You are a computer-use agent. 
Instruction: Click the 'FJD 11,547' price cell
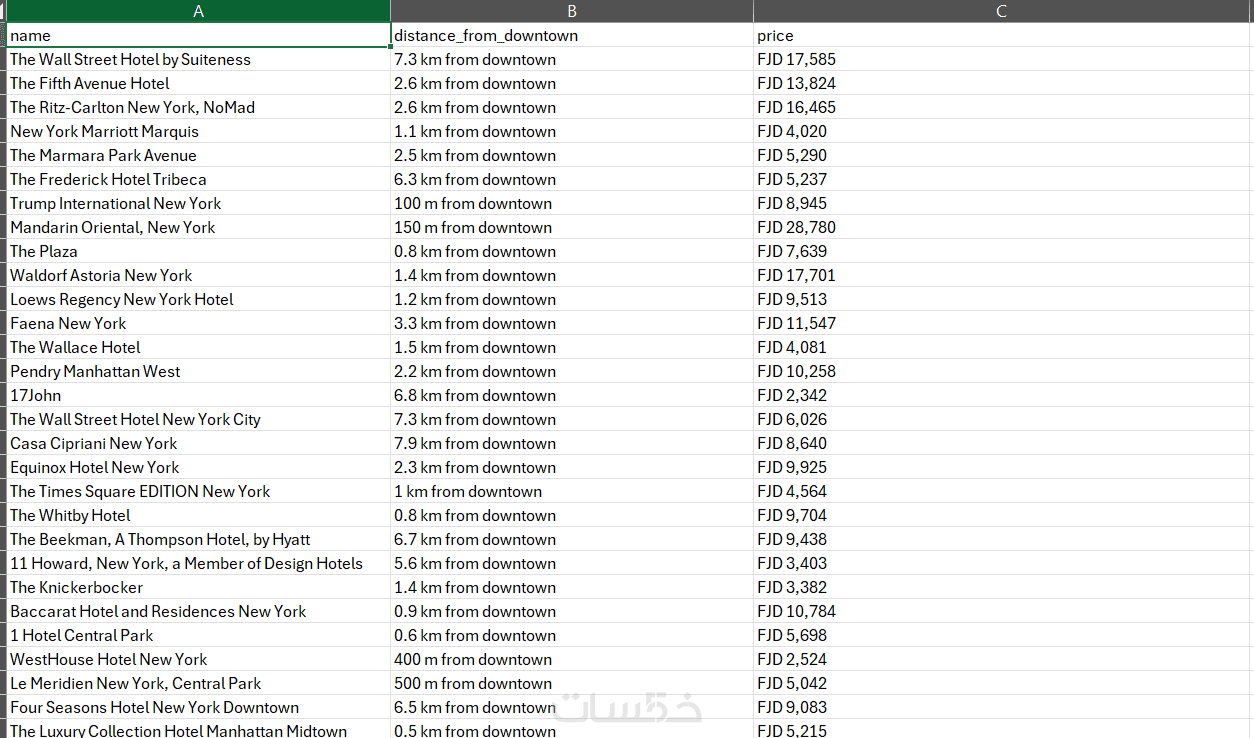pyautogui.click(x=1003, y=323)
